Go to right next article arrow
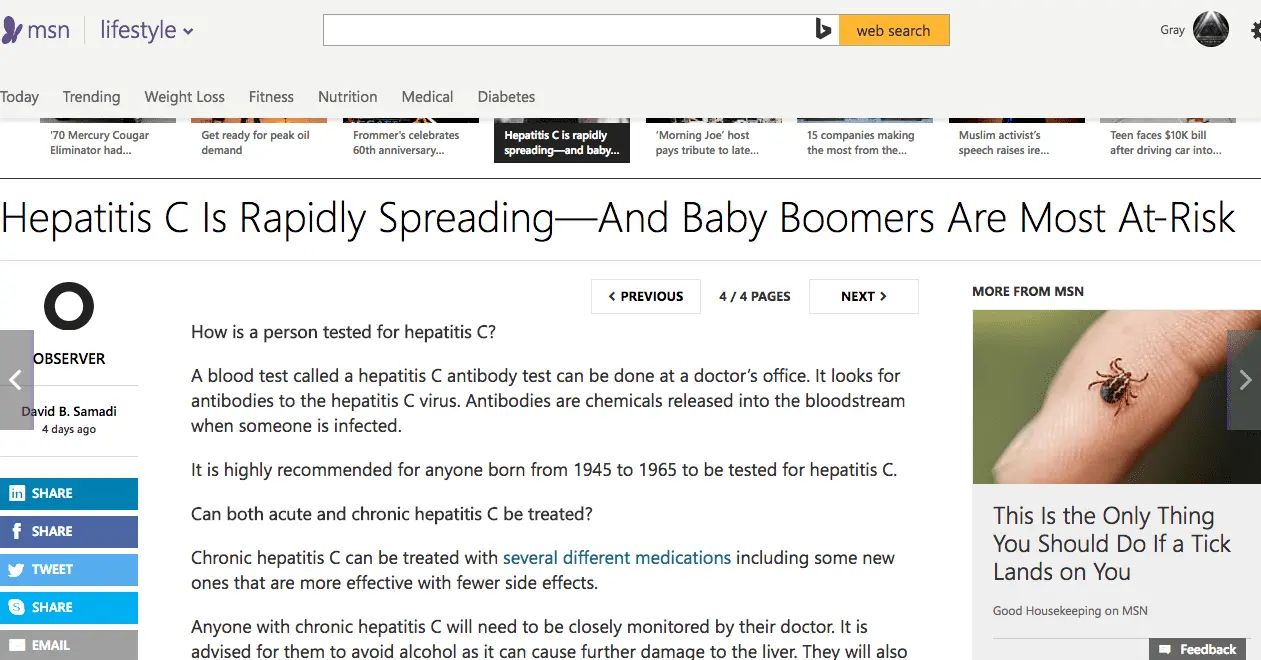This screenshot has height=660, width=1261. (1245, 379)
